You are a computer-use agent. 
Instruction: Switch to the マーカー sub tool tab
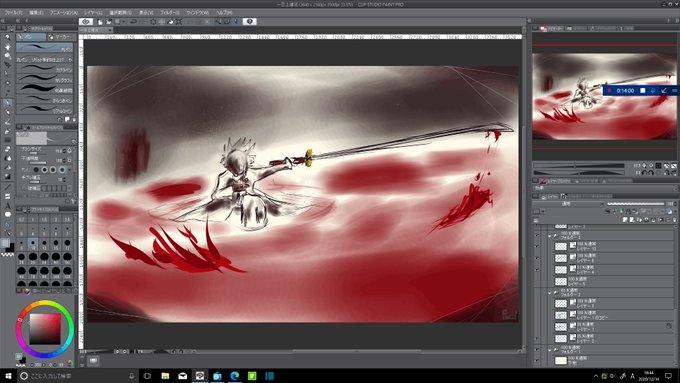click(62, 37)
